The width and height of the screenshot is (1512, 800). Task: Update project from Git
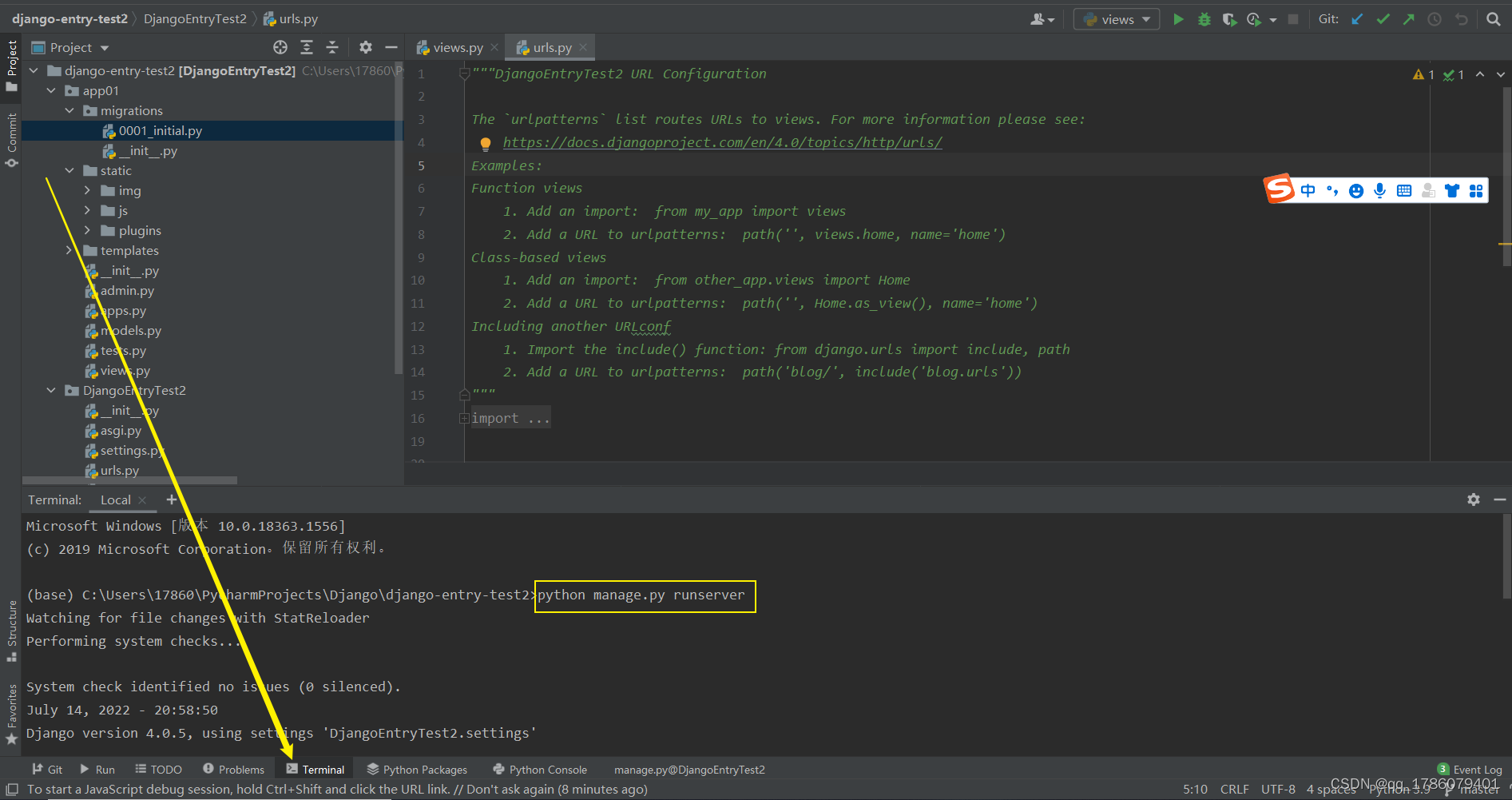pyautogui.click(x=1358, y=18)
